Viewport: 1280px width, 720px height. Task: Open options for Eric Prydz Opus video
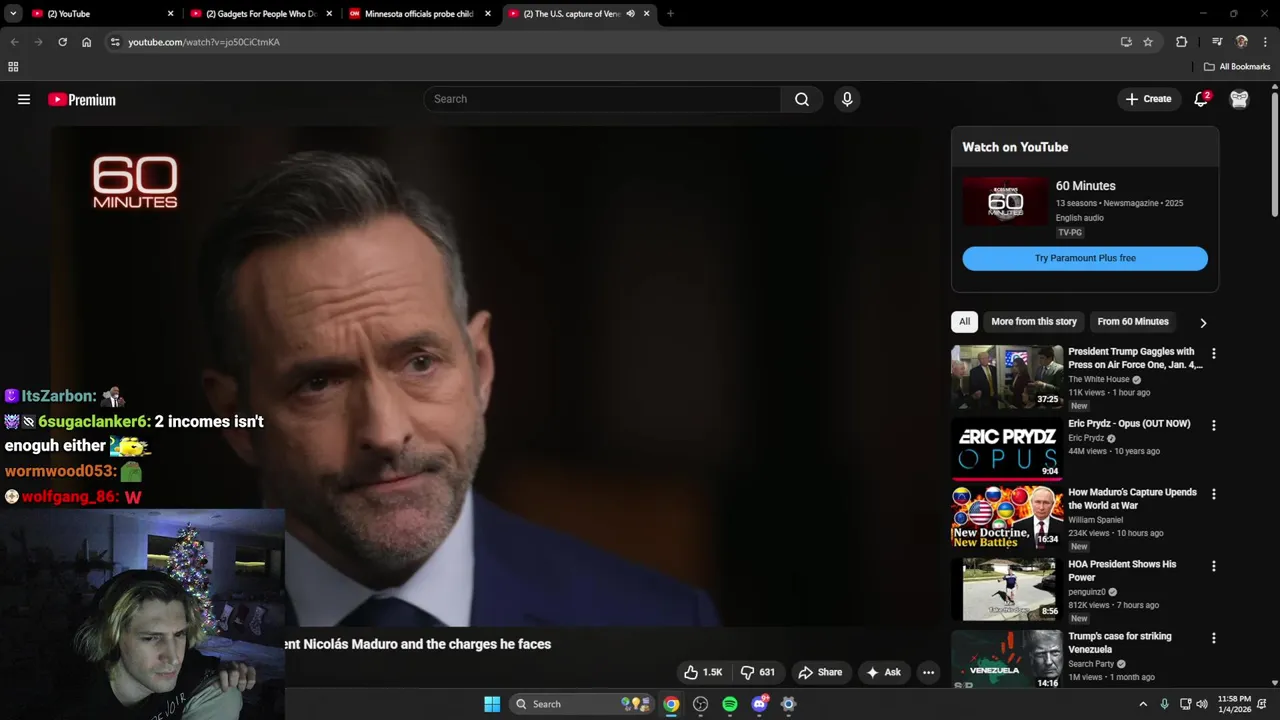coord(1214,425)
